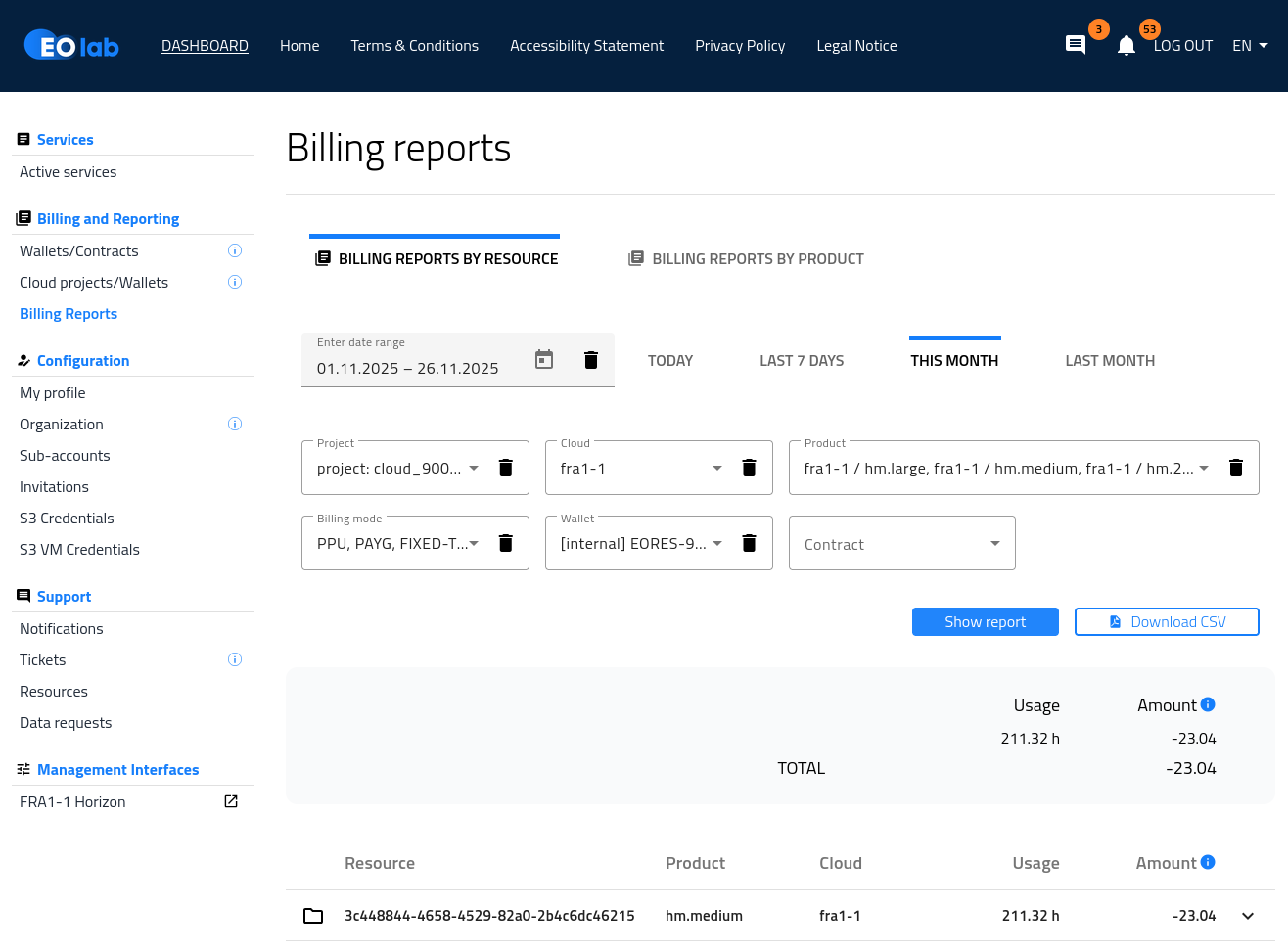Expand the hm.medium resource row chevron
Viewport: 1288px width, 947px height.
tap(1248, 916)
